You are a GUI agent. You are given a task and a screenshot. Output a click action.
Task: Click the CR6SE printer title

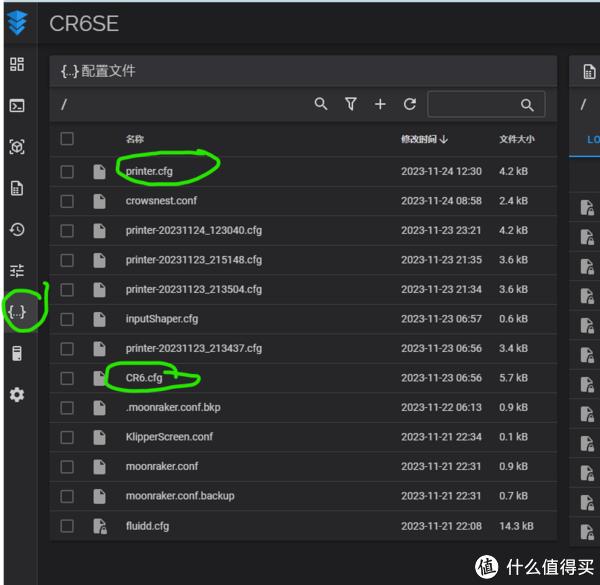pyautogui.click(x=84, y=24)
